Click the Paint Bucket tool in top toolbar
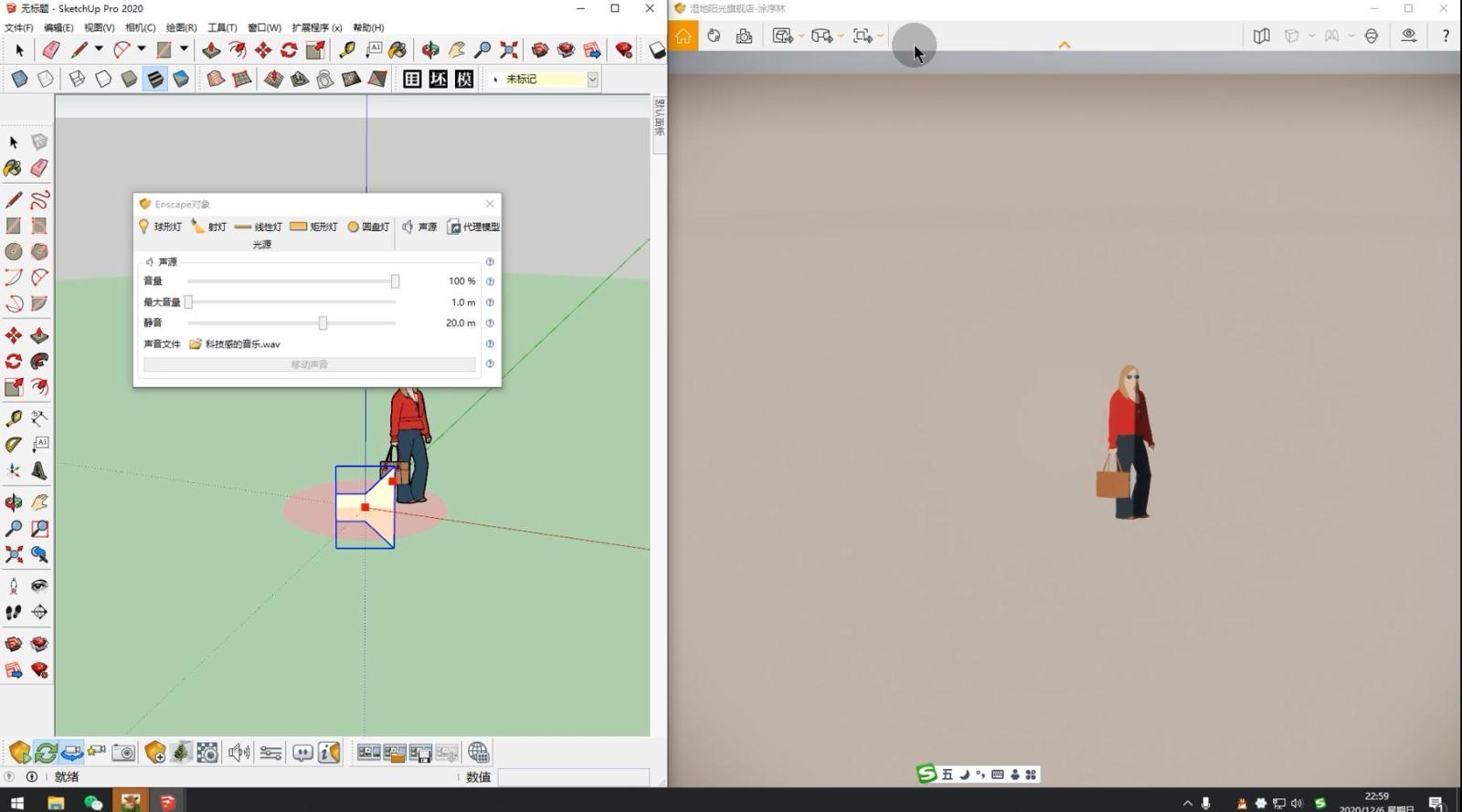Viewport: 1462px width, 812px height. [x=397, y=50]
